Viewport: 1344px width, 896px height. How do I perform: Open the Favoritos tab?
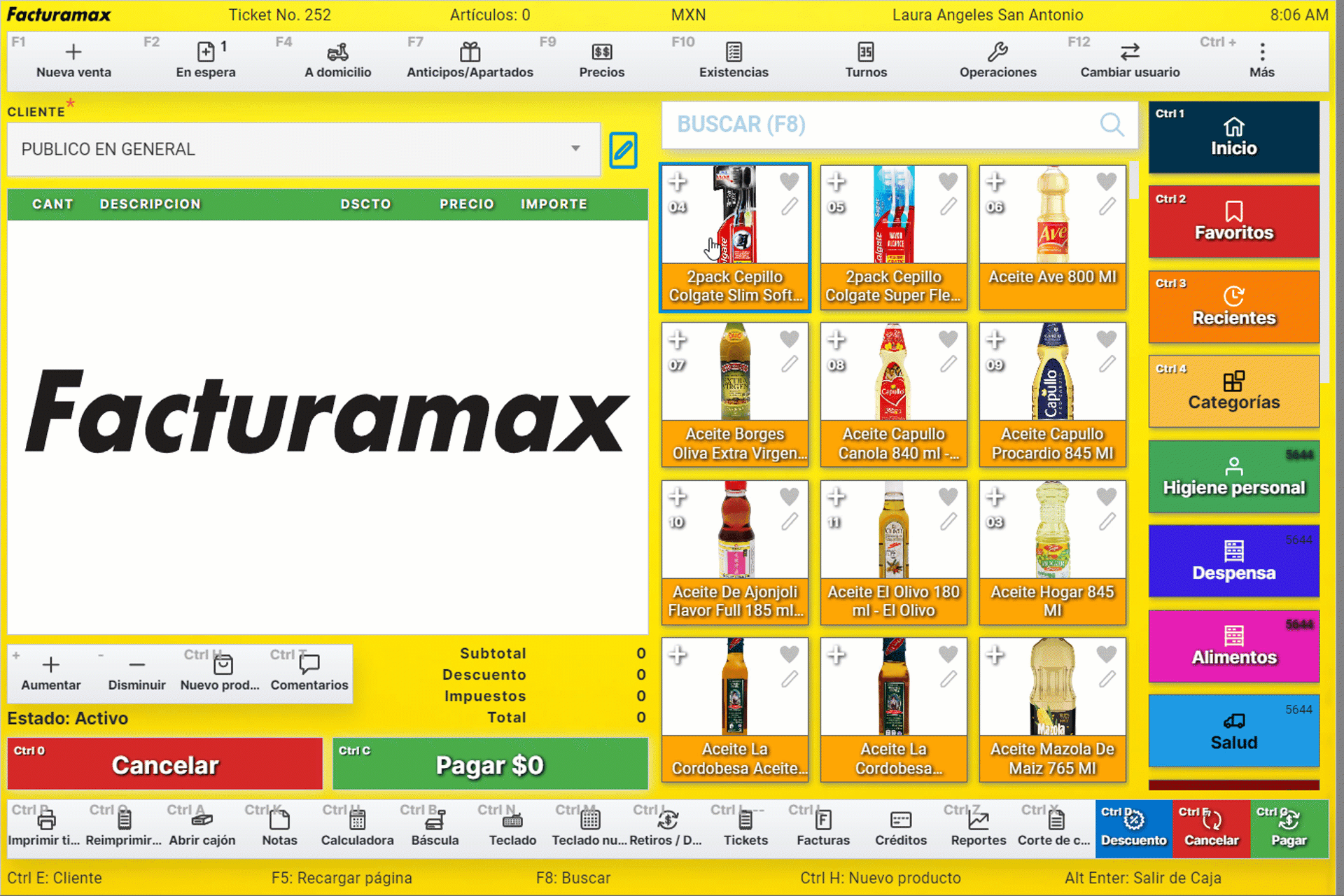1233,221
